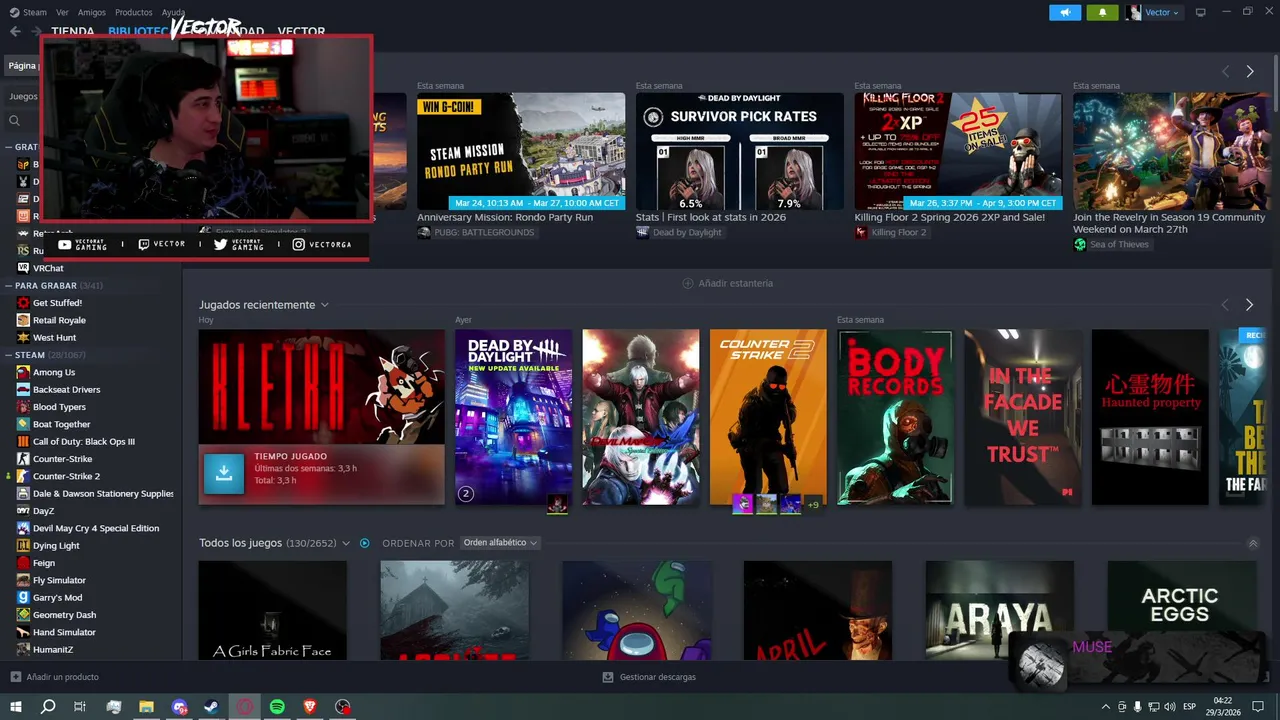Open Dead by Daylight recent game cover
1280x720 pixels.
click(x=514, y=417)
